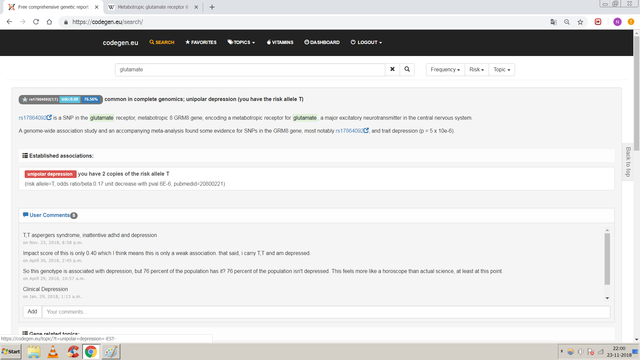
Task: Open DASHBOARD in navigation bar
Action: (322, 42)
